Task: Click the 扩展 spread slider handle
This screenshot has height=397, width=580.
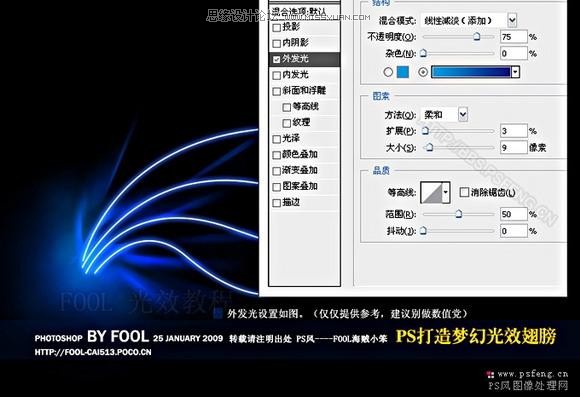Action: (425, 131)
